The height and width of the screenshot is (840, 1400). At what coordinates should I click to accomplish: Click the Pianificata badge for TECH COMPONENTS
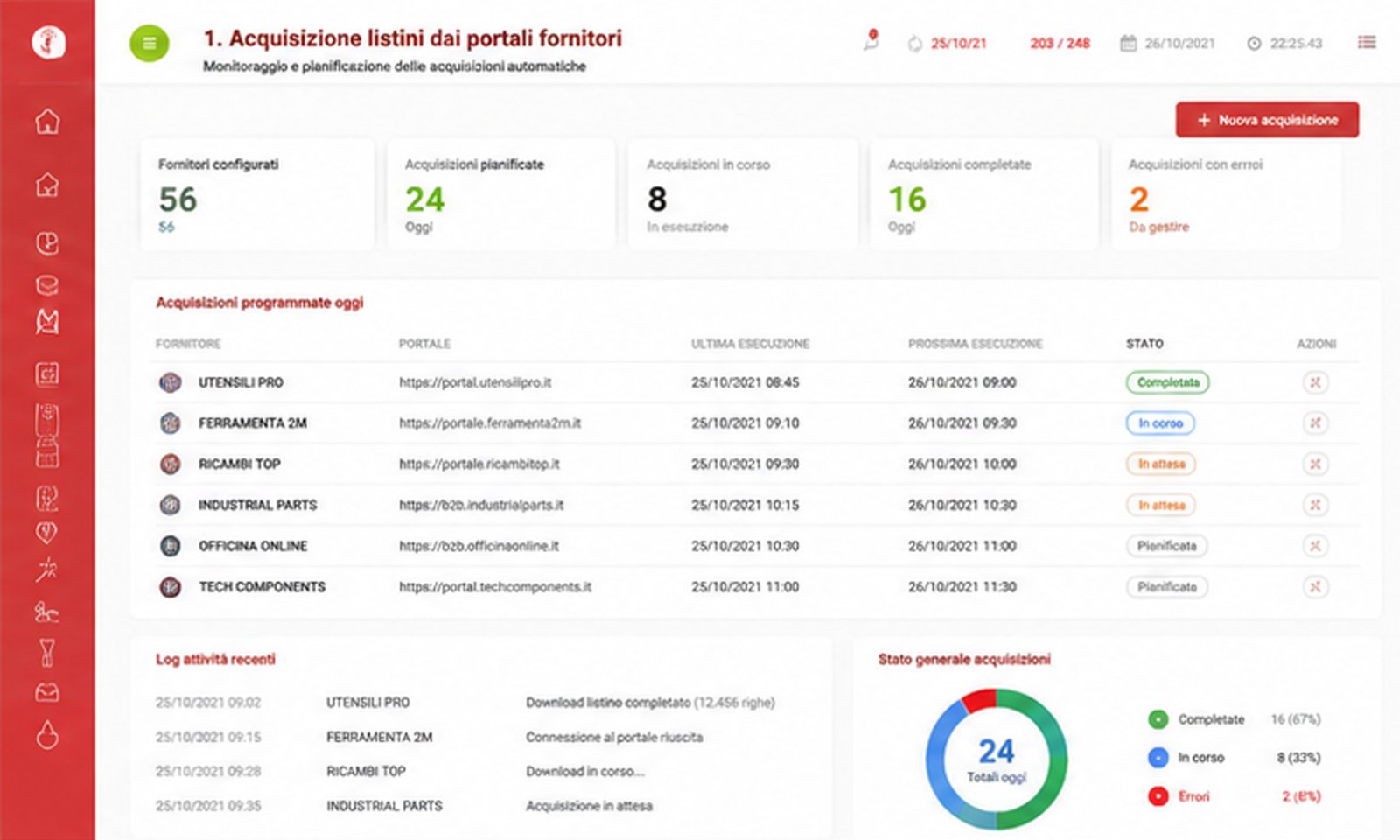(1167, 587)
